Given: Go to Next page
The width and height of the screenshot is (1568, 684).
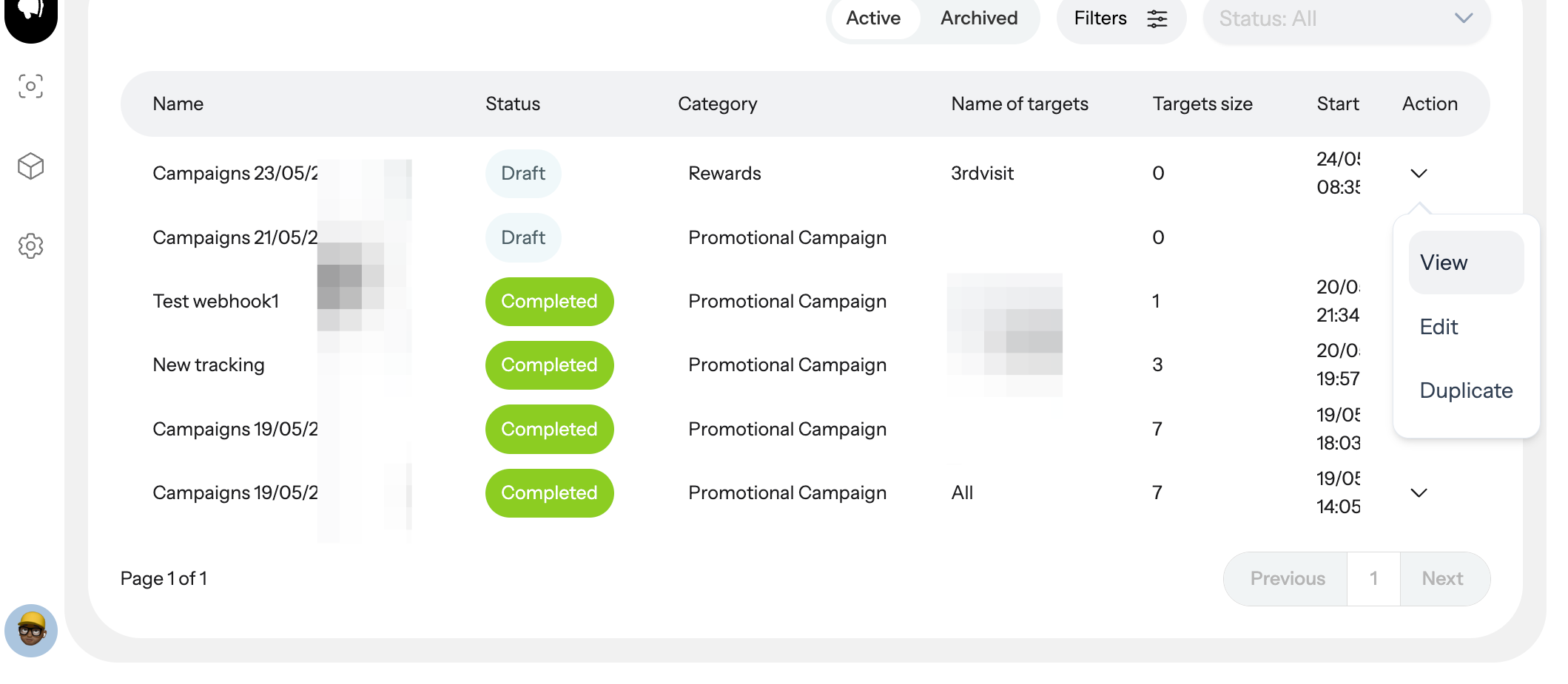Looking at the screenshot, I should coord(1443,579).
